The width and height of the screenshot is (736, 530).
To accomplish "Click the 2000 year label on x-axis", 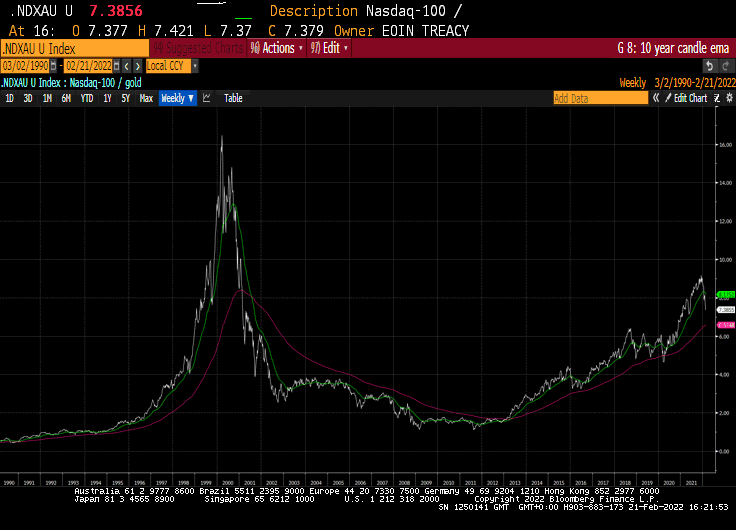I will (228, 483).
